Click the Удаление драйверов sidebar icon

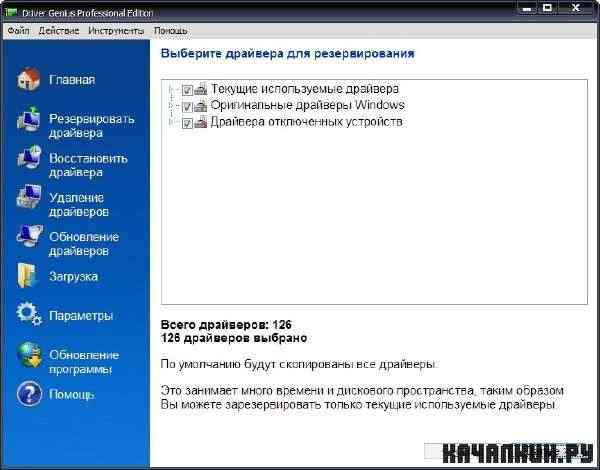tap(29, 197)
